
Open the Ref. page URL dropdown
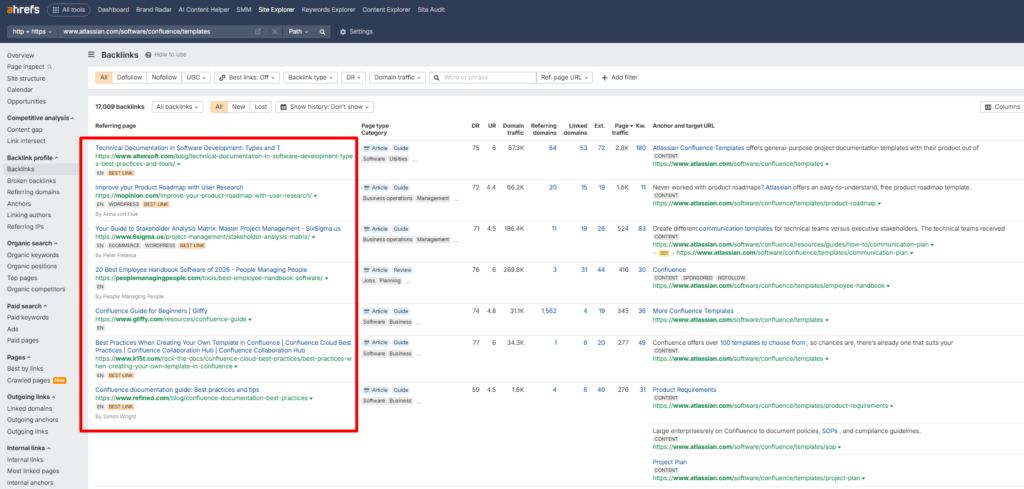564,77
